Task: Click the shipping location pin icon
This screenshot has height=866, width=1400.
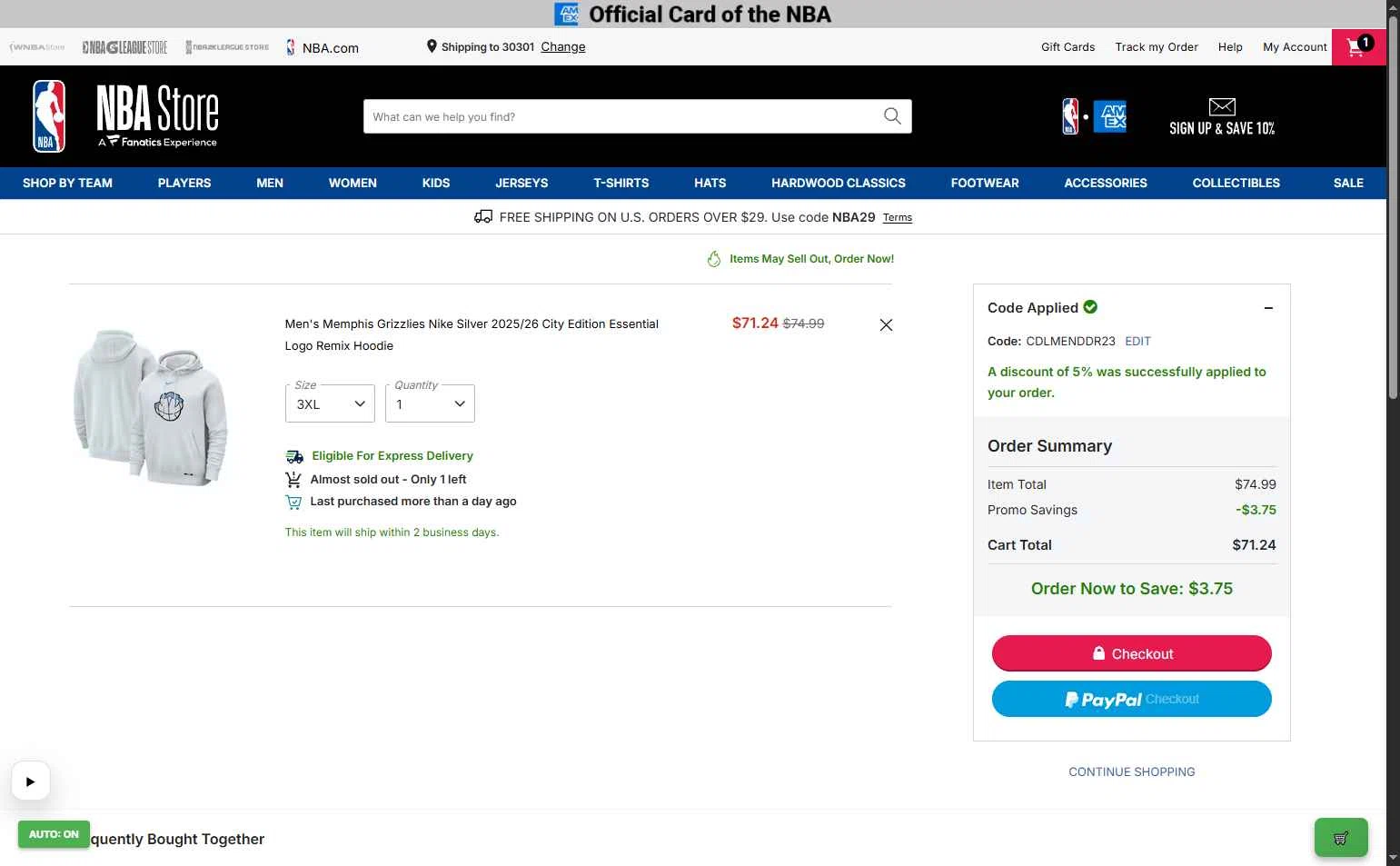Action: [432, 46]
